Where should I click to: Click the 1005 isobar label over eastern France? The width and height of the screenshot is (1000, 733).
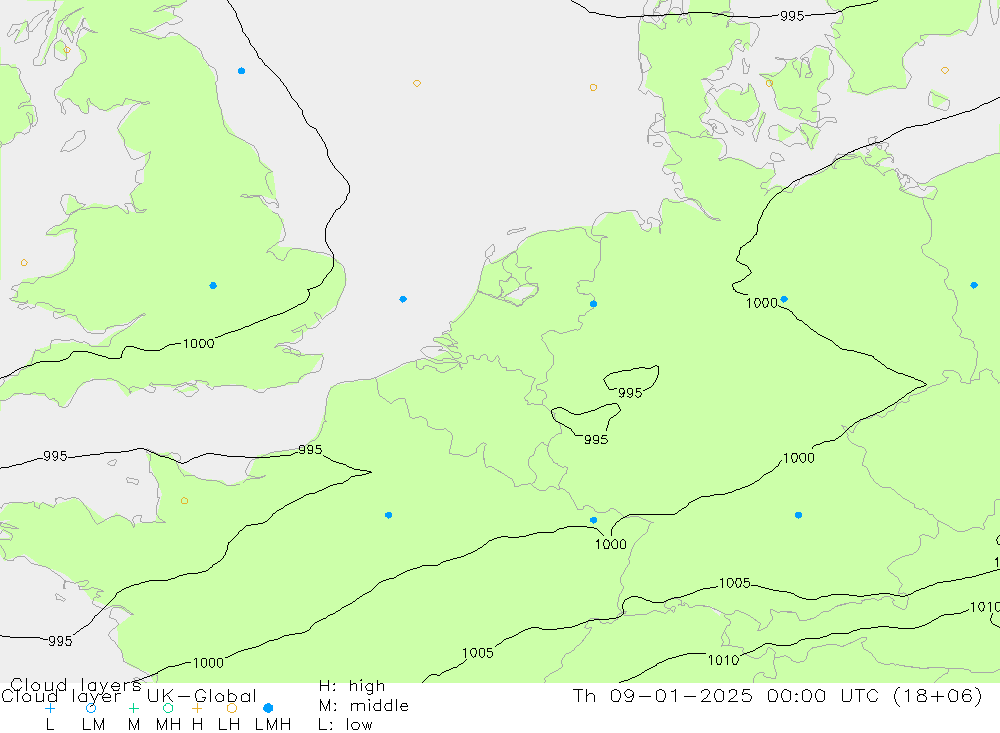[x=478, y=653]
